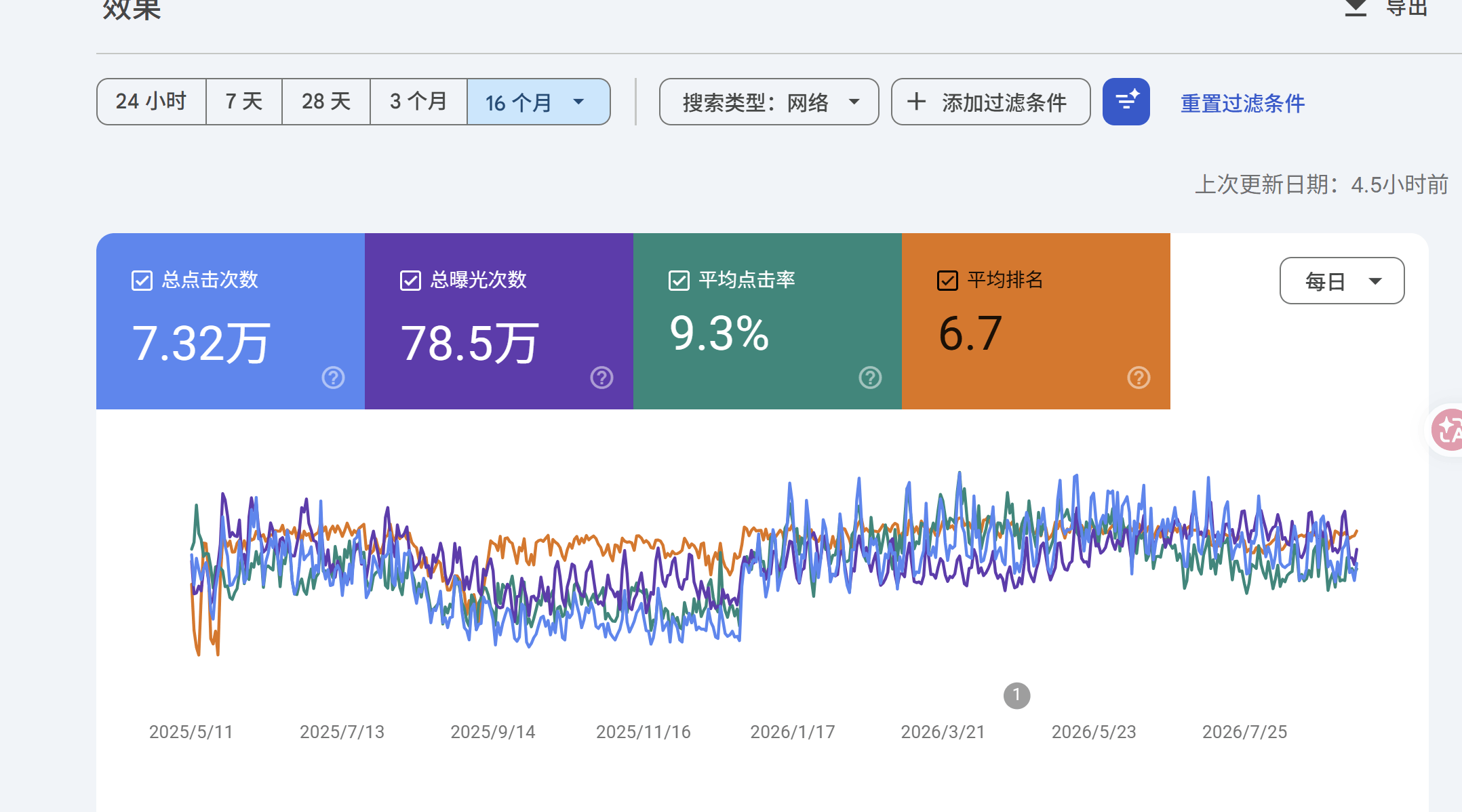Click the 2025/5/11 axis date label
This screenshot has height=812, width=1462.
(x=191, y=732)
